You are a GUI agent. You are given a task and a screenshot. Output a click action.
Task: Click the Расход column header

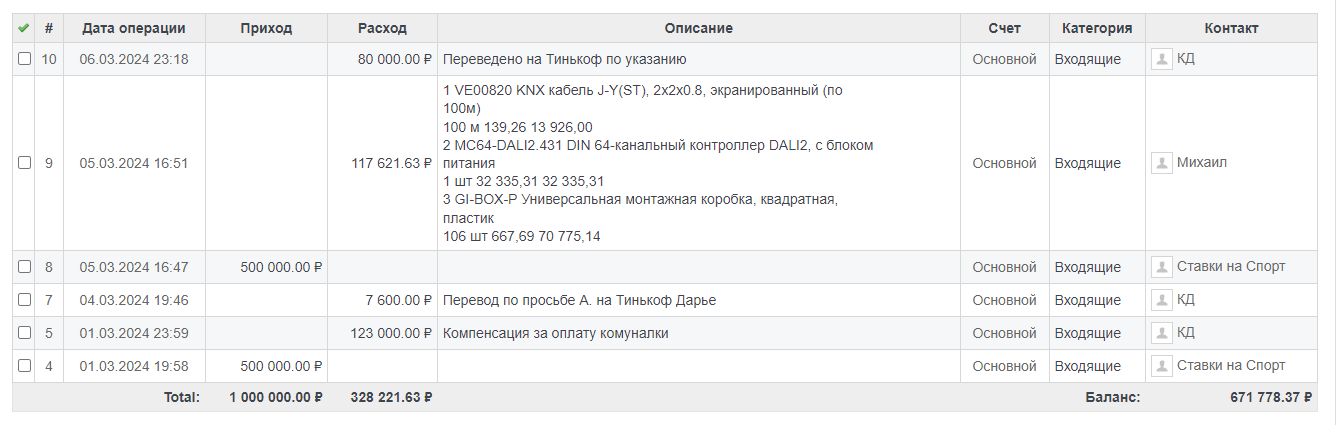[x=382, y=29]
